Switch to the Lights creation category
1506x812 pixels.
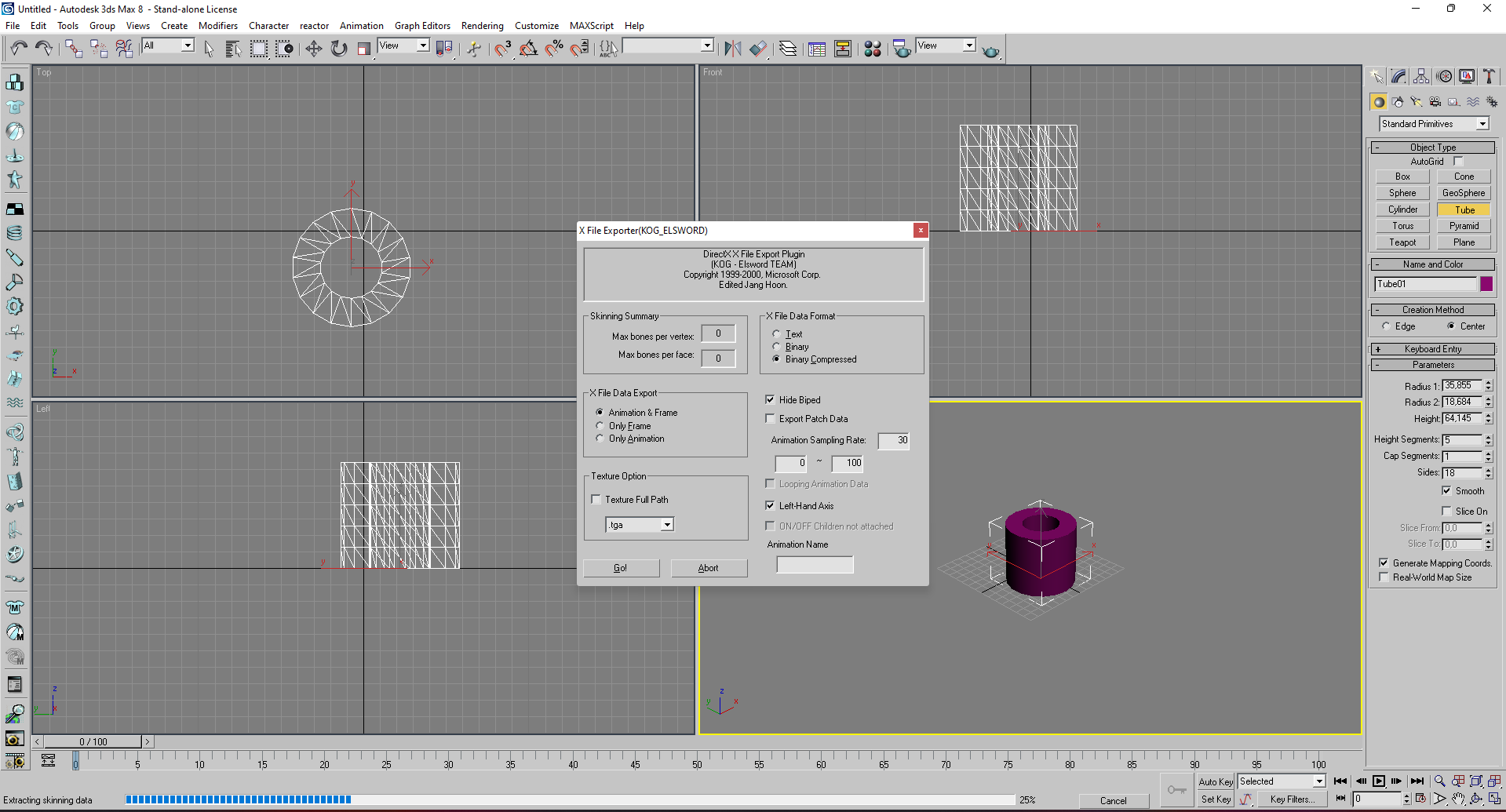coord(1417,101)
